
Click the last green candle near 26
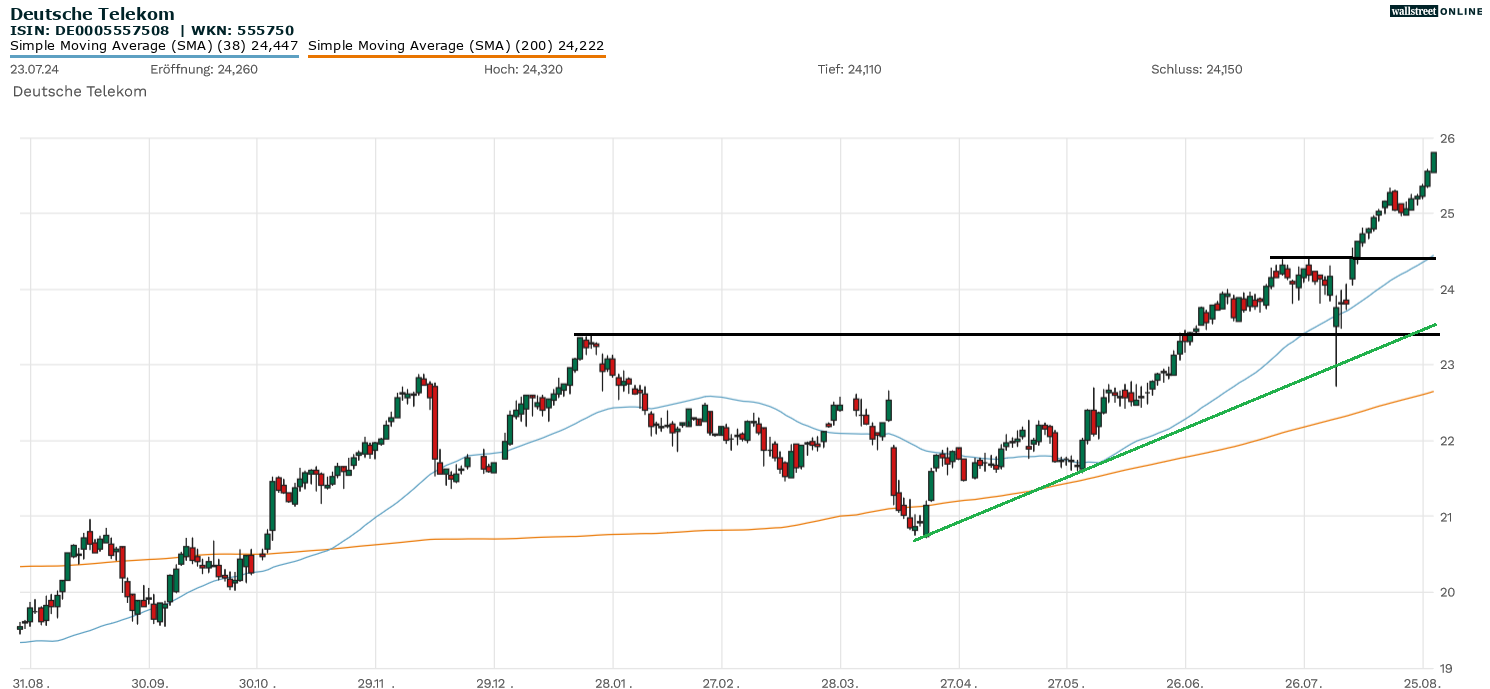1434,162
